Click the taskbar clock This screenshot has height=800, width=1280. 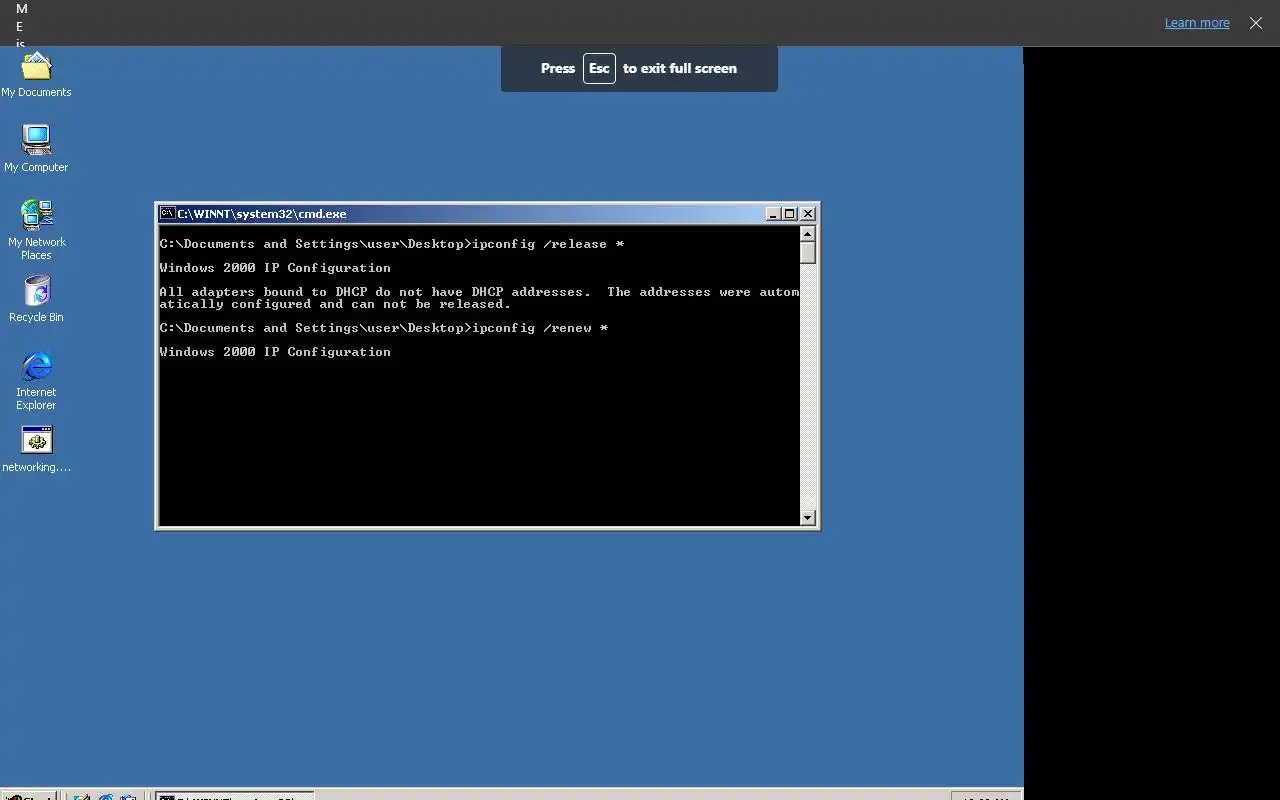986,796
